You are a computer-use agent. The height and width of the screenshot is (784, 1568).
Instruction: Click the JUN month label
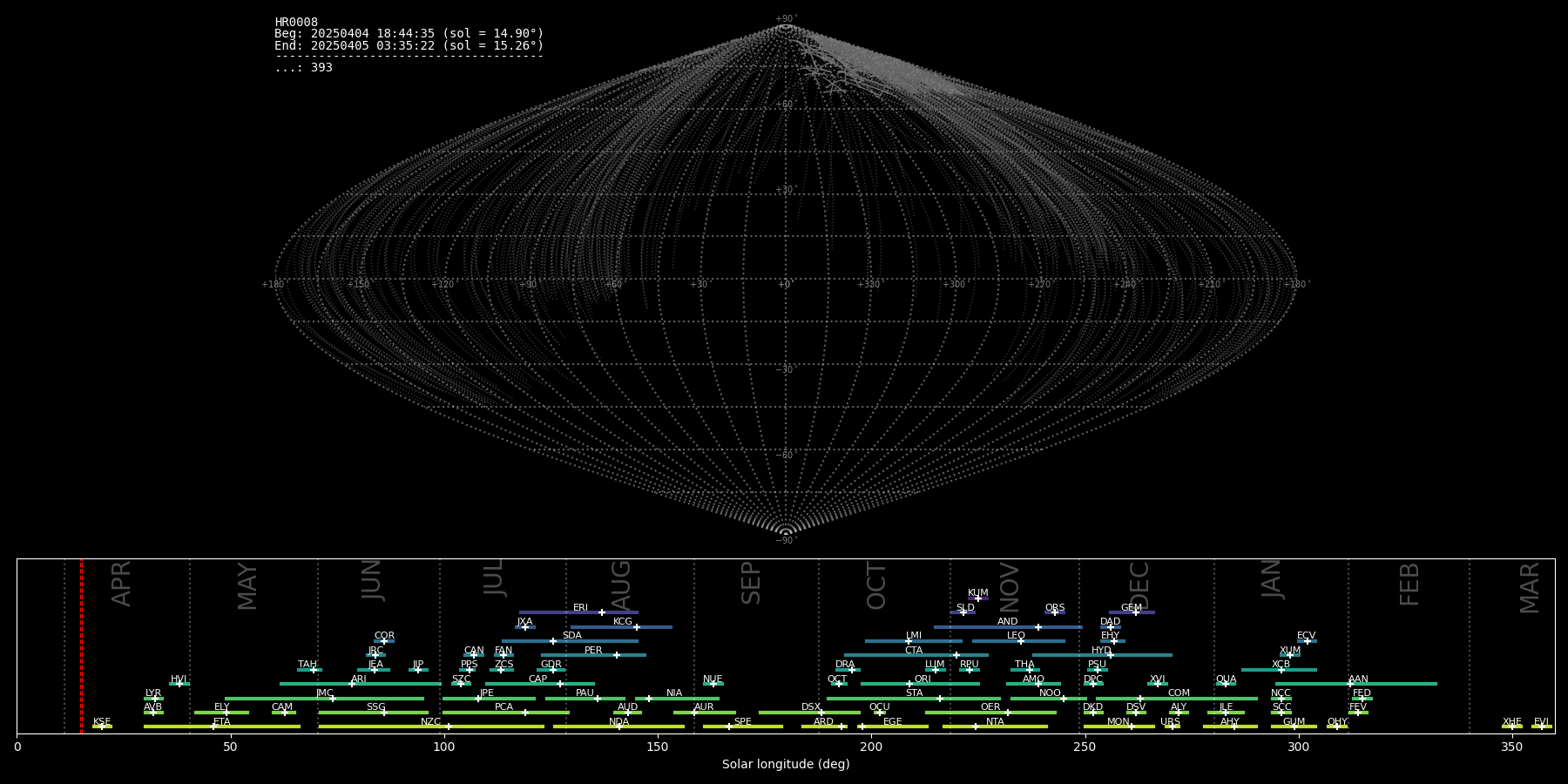click(372, 579)
